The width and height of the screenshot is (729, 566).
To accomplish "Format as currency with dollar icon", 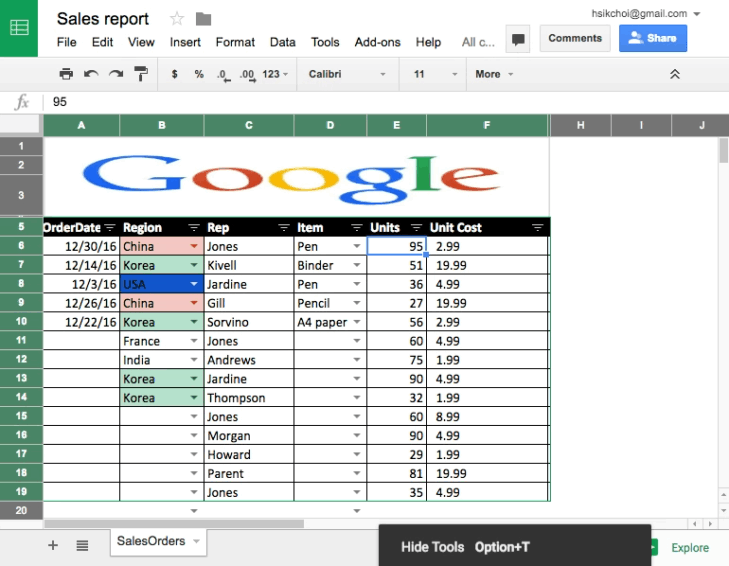I will click(174, 74).
